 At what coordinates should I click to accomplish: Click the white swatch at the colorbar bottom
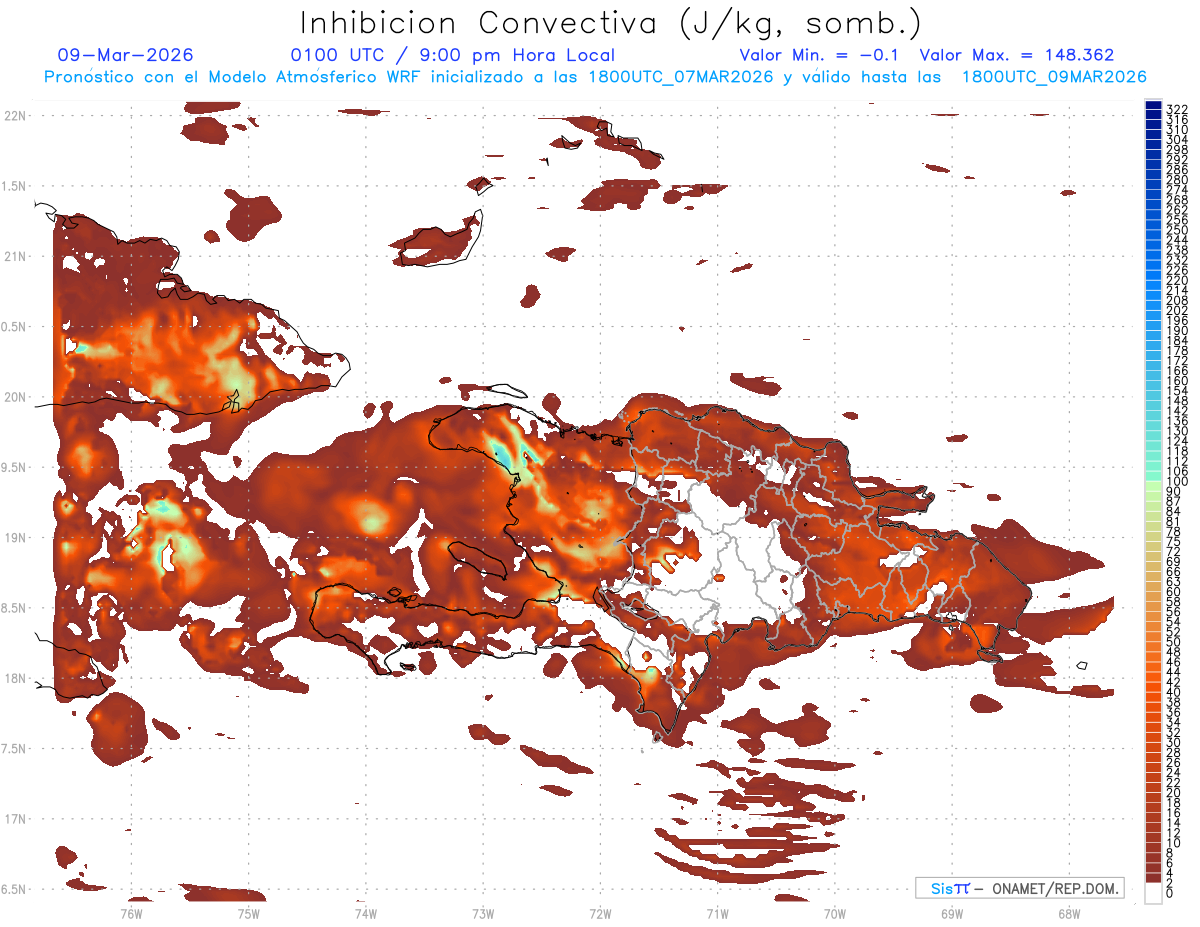[1153, 892]
